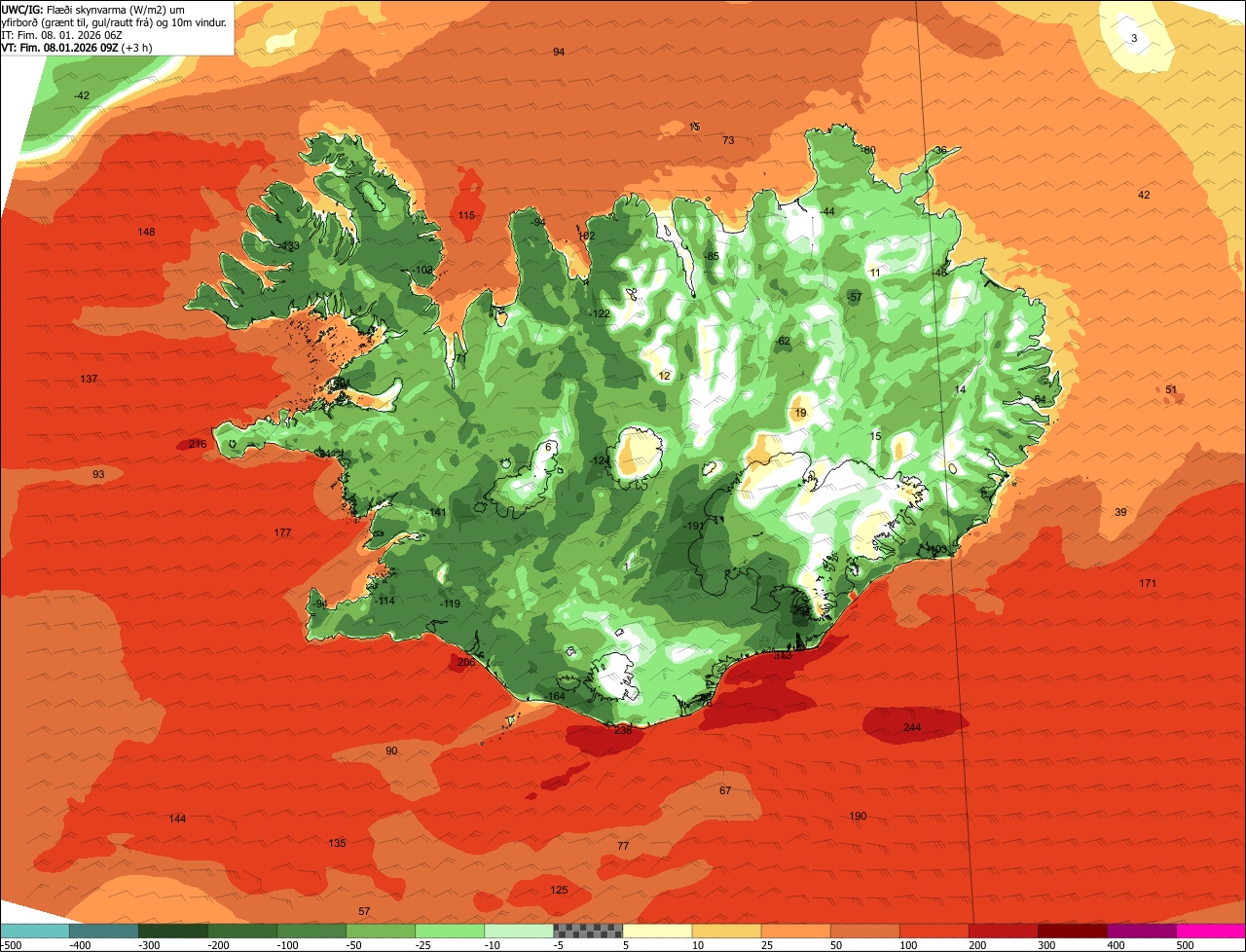Click map value '57' at the bottom edge

point(364,911)
